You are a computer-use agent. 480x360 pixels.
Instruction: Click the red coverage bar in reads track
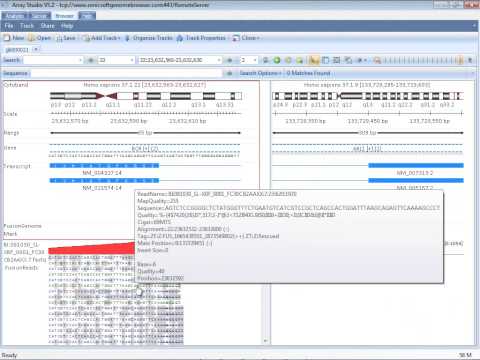click(92, 249)
